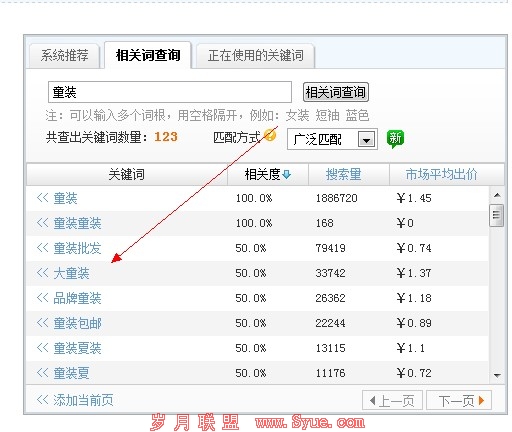Switch to the 系统推荐 tab
The height and width of the screenshot is (432, 512).
65,55
